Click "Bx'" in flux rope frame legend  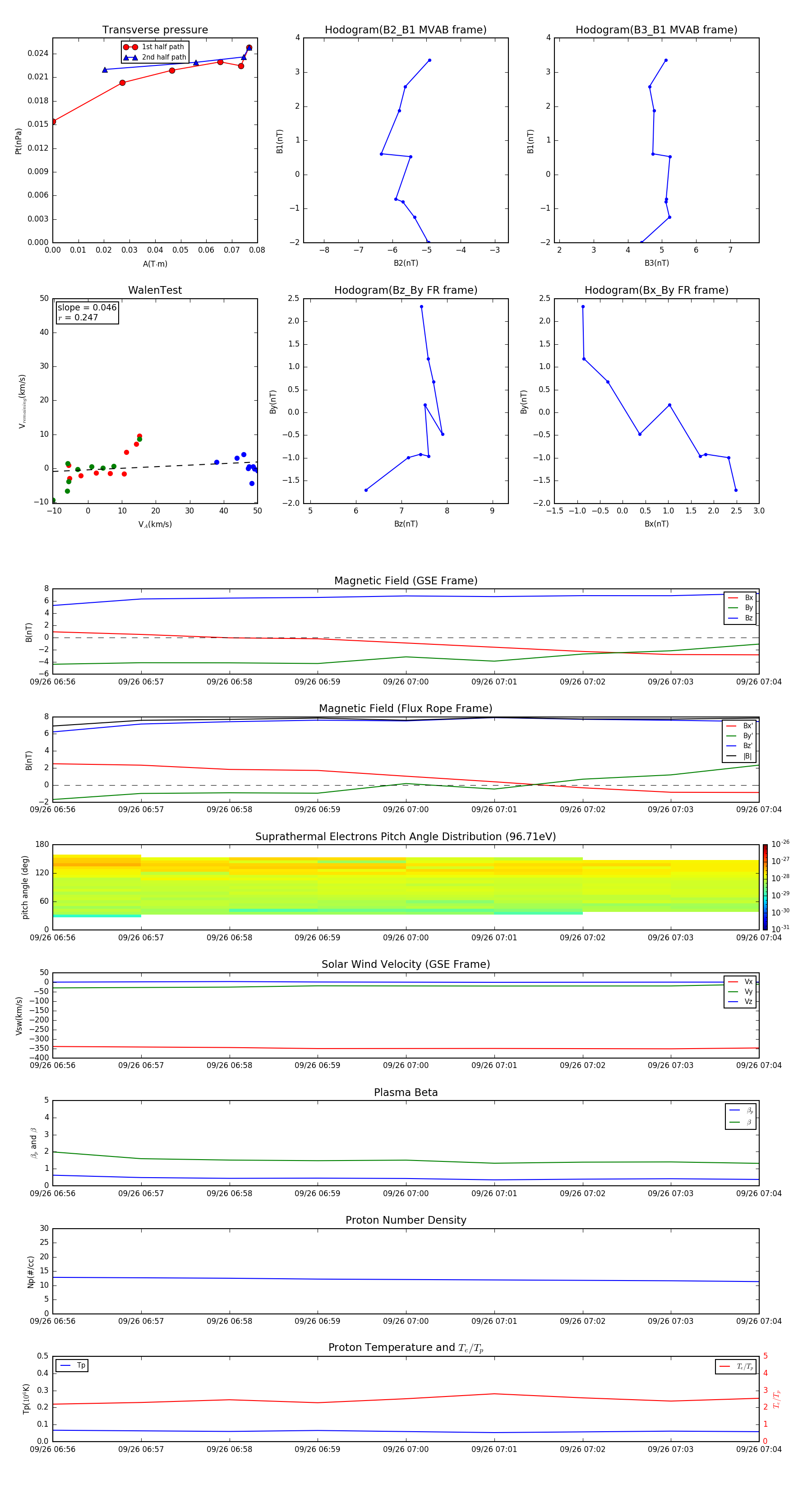coord(740,726)
